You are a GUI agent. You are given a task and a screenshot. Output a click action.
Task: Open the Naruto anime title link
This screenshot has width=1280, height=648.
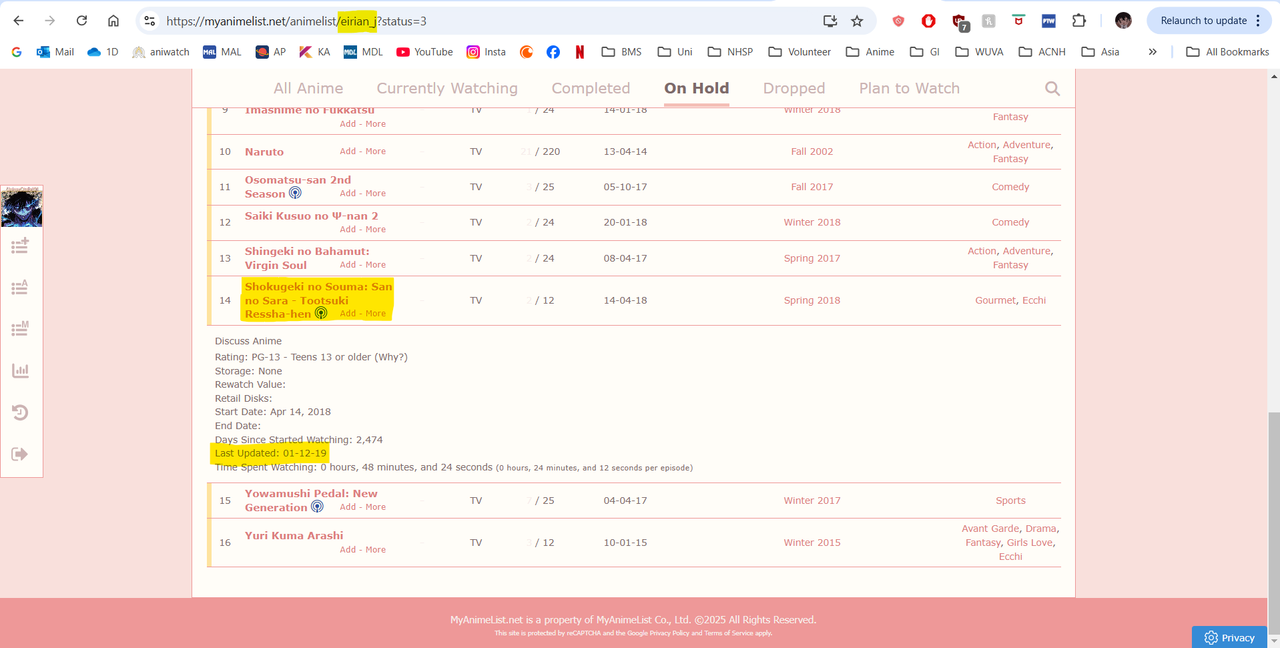tap(264, 152)
